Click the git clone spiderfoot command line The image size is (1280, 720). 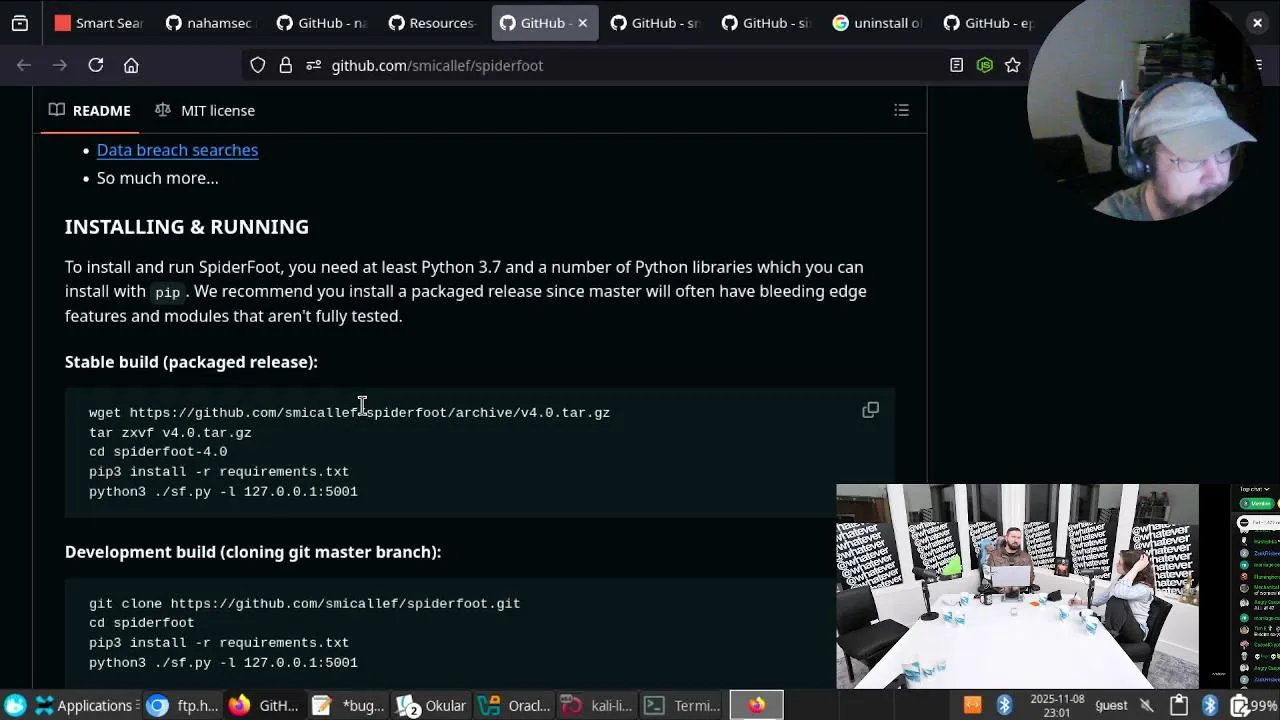click(304, 603)
